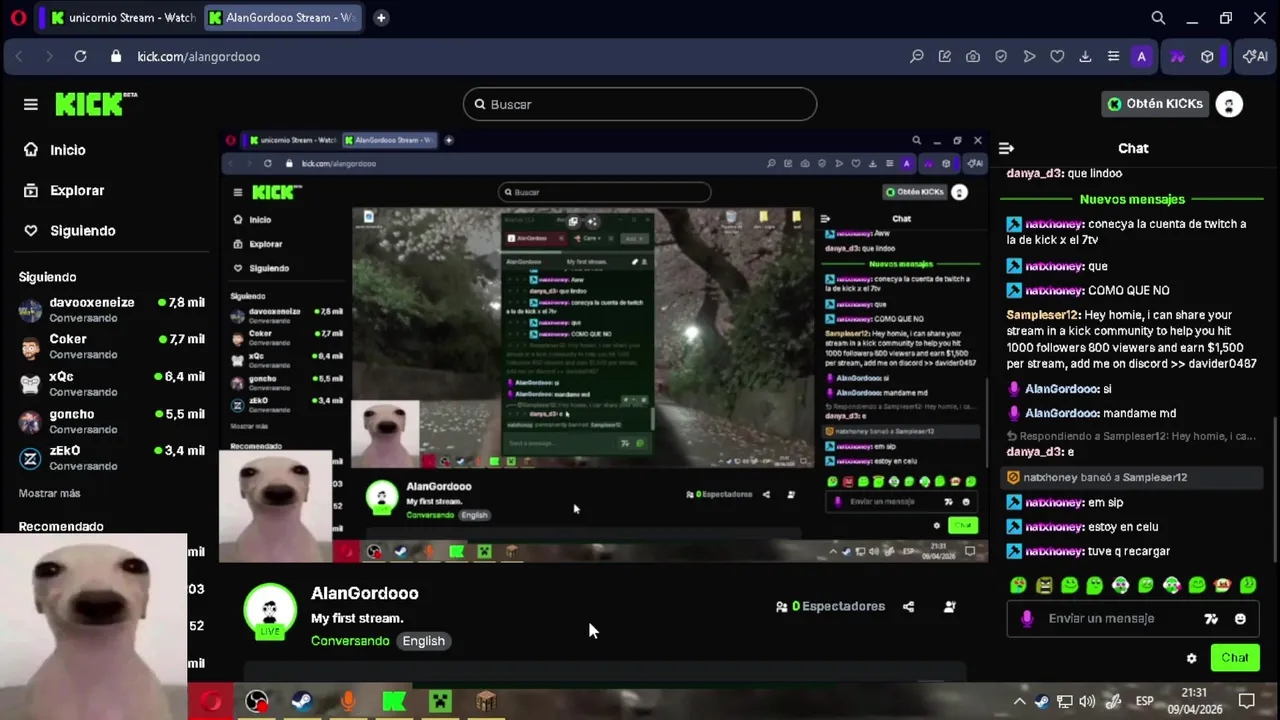1280x720 pixels.
Task: Open goncho's channel in Siguiendo list
Action: point(112,421)
